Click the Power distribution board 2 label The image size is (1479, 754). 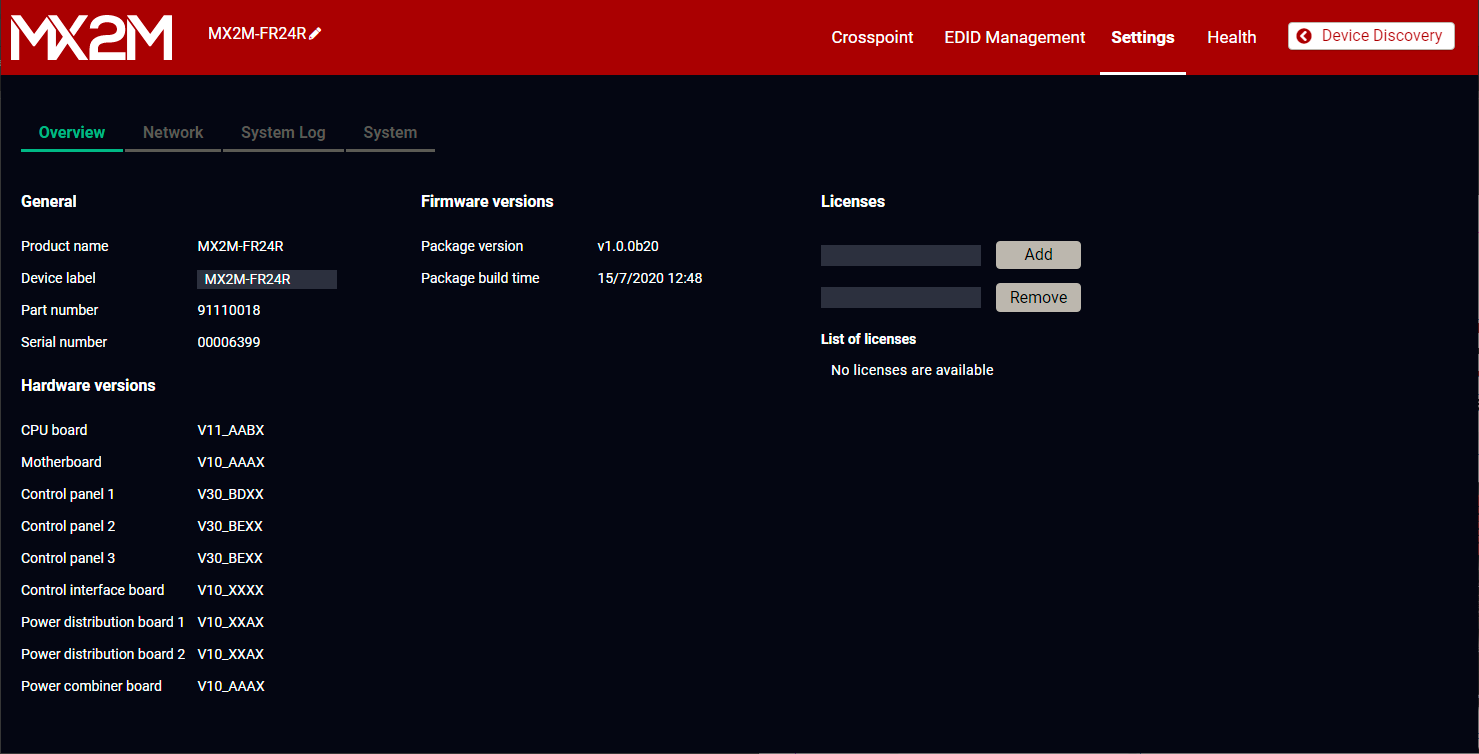pyautogui.click(x=103, y=654)
